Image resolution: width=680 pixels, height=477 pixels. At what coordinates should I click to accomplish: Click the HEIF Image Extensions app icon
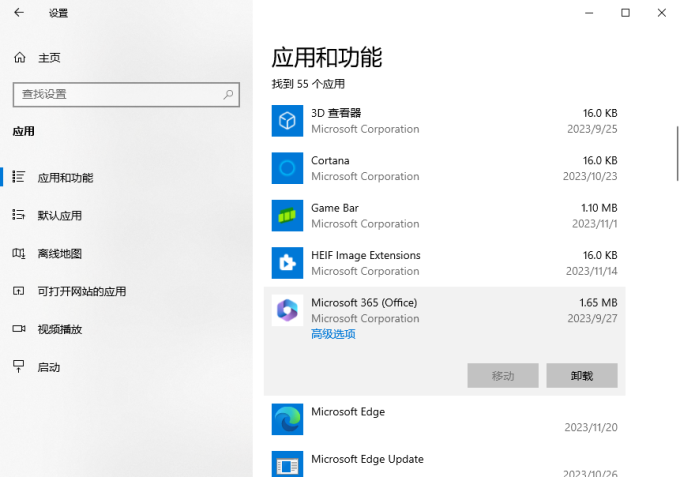287,263
